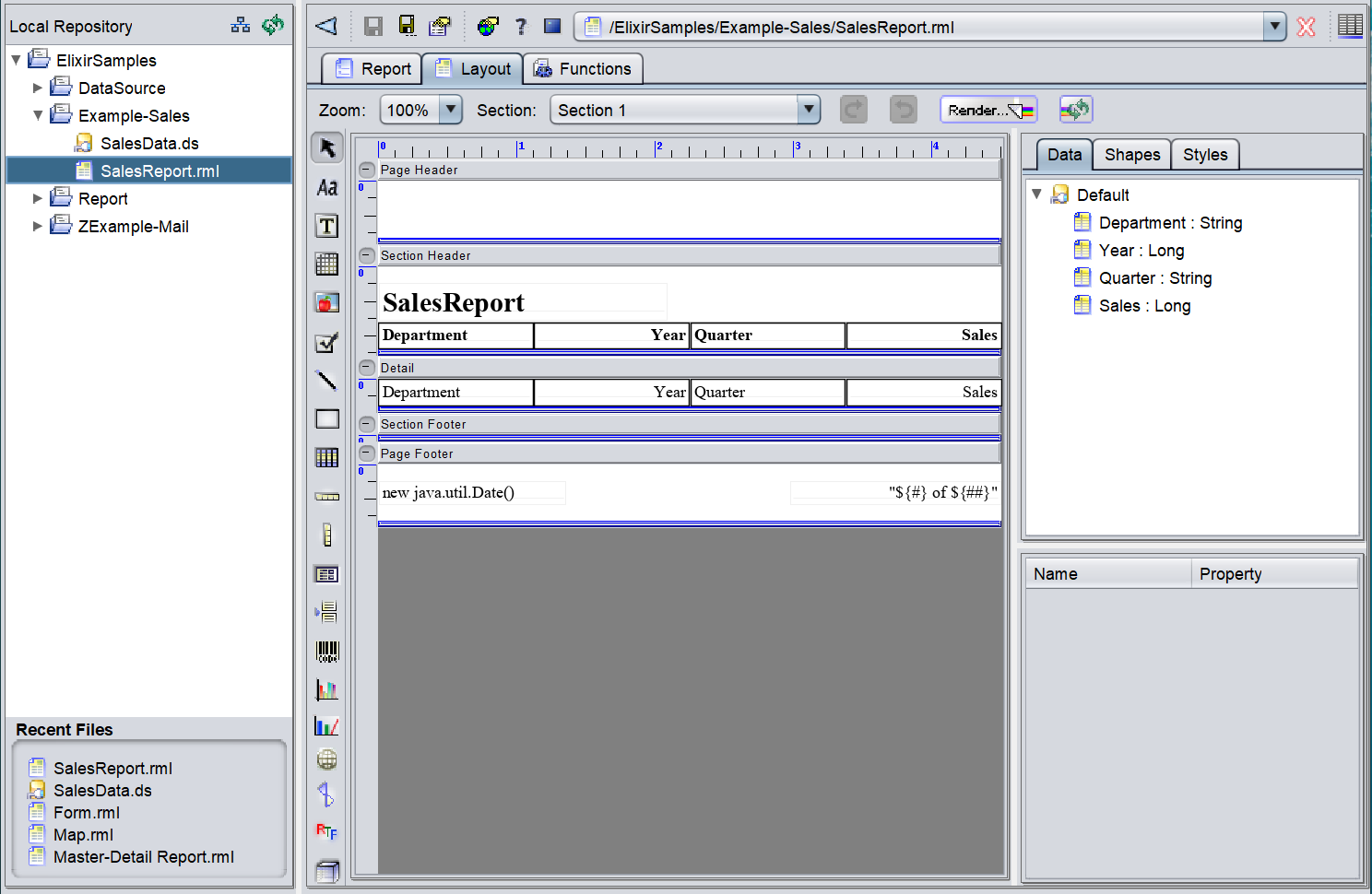Image resolution: width=1372 pixels, height=894 pixels.
Task: Click the globe map tool
Action: (327, 759)
